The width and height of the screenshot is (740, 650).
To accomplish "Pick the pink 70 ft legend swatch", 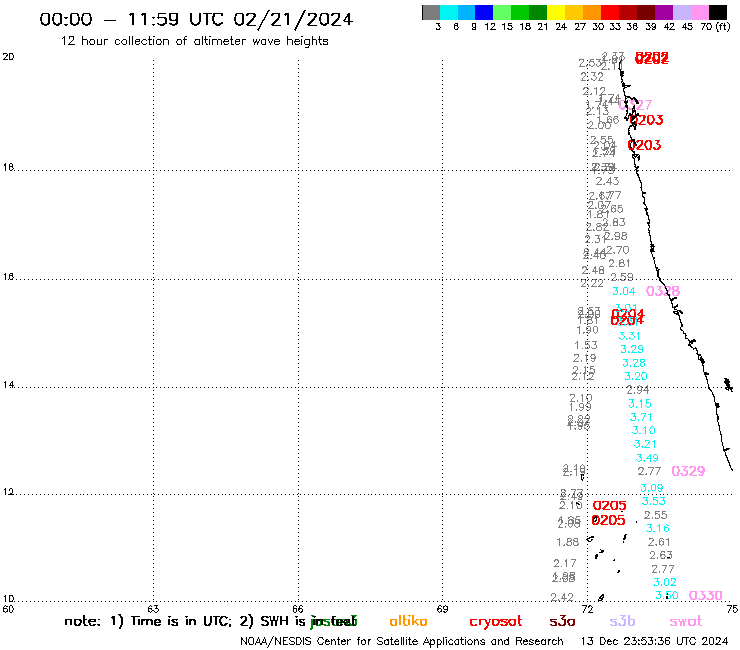I will (x=699, y=12).
